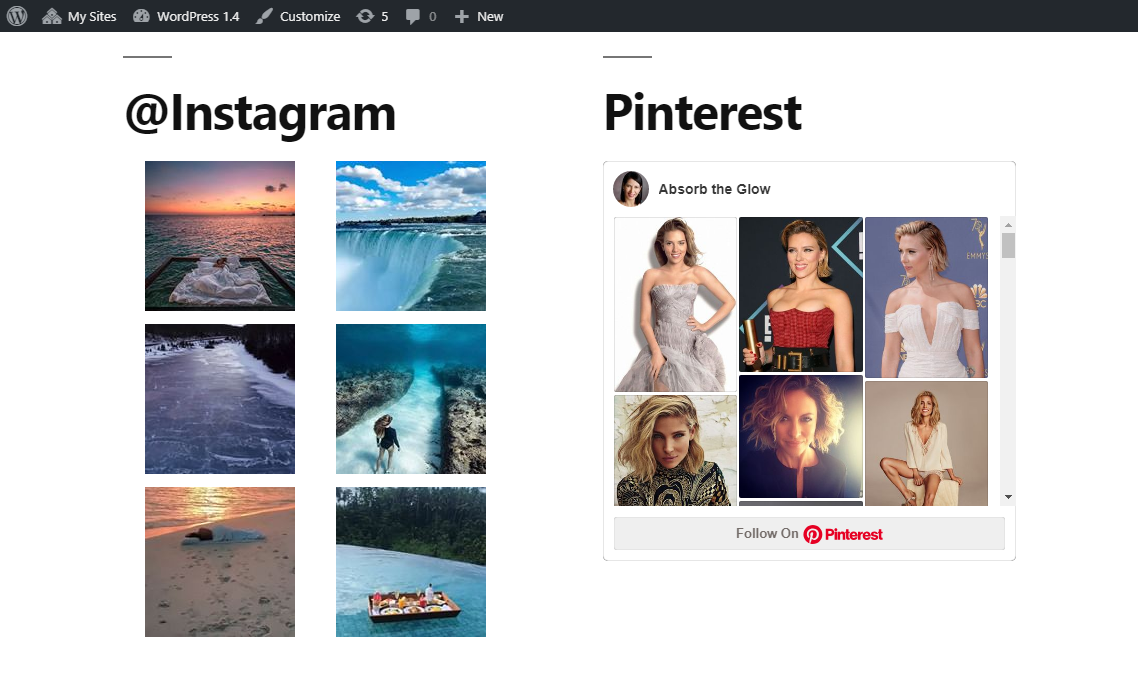Open the seated woman cream blouse pin

pyautogui.click(x=926, y=443)
